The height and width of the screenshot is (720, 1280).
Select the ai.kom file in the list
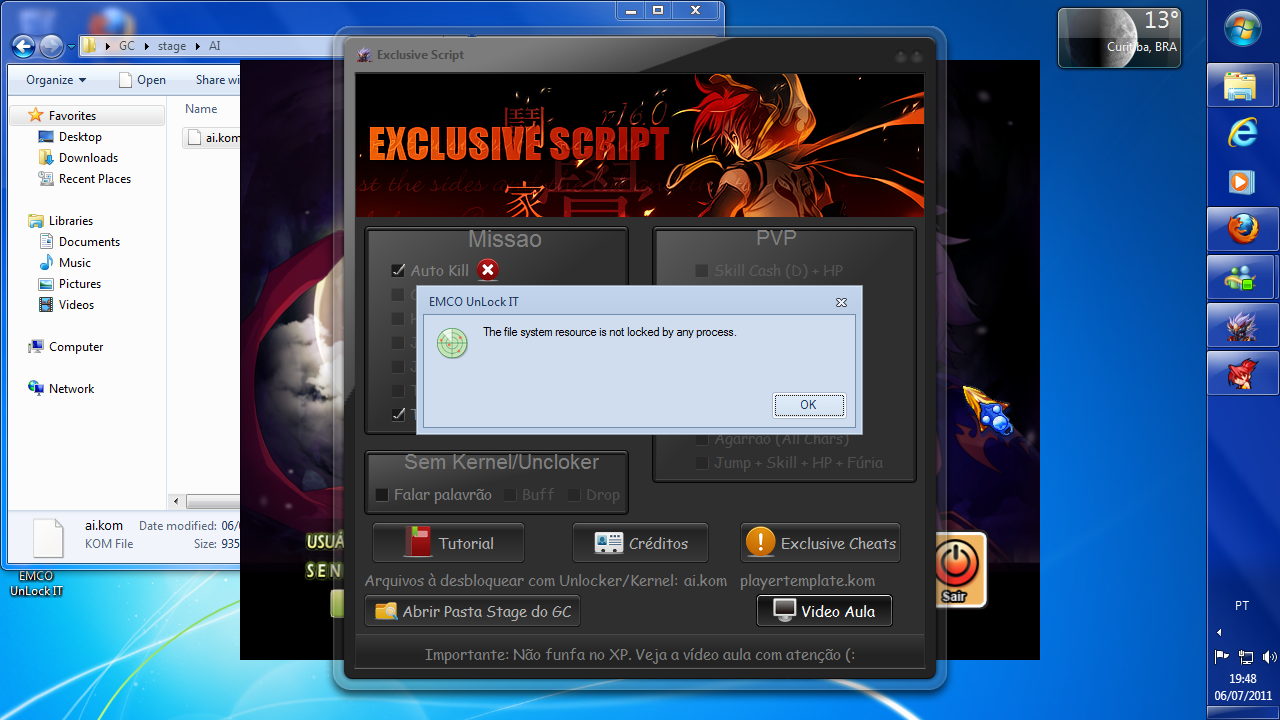213,138
